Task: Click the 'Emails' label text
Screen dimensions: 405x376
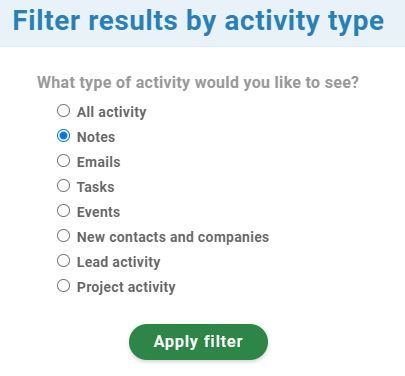Action: point(99,162)
